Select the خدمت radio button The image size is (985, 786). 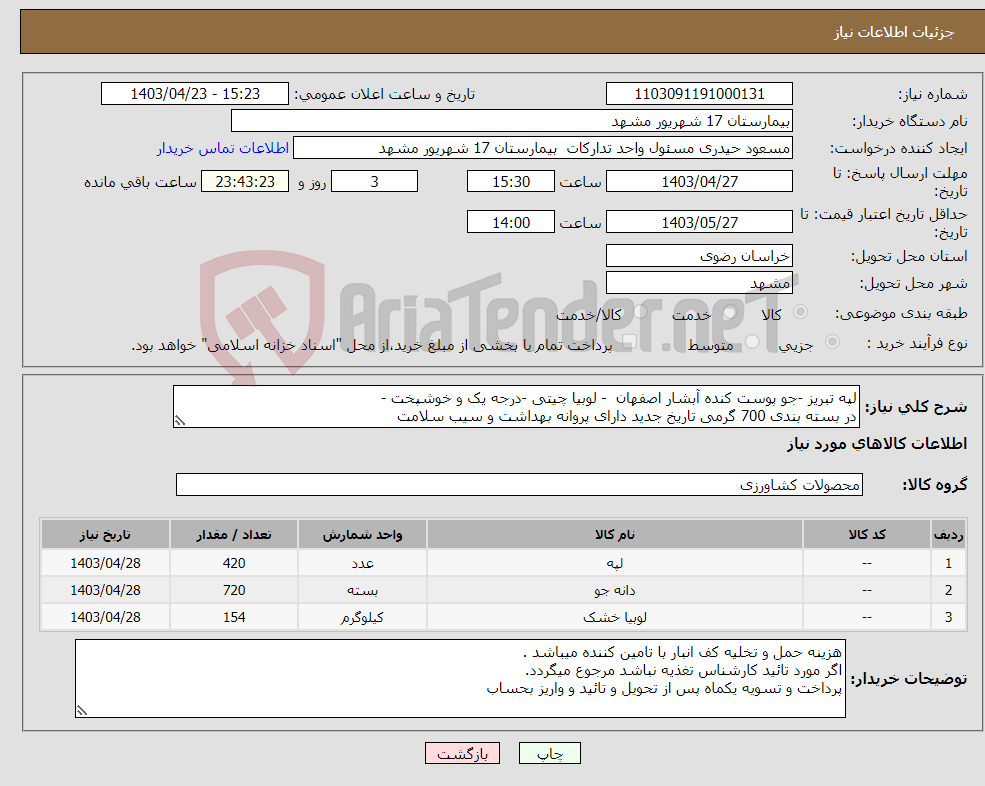729,312
